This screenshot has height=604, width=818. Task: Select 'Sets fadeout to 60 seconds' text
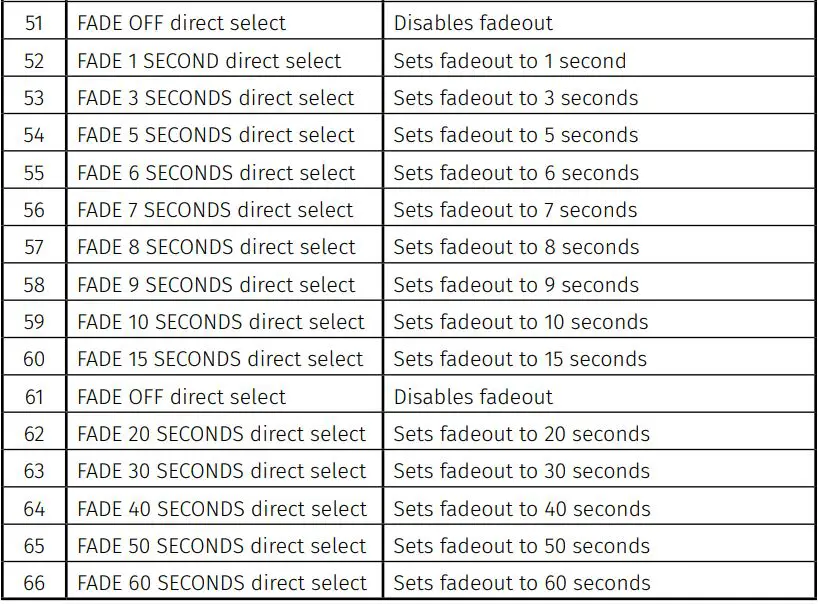tap(521, 583)
